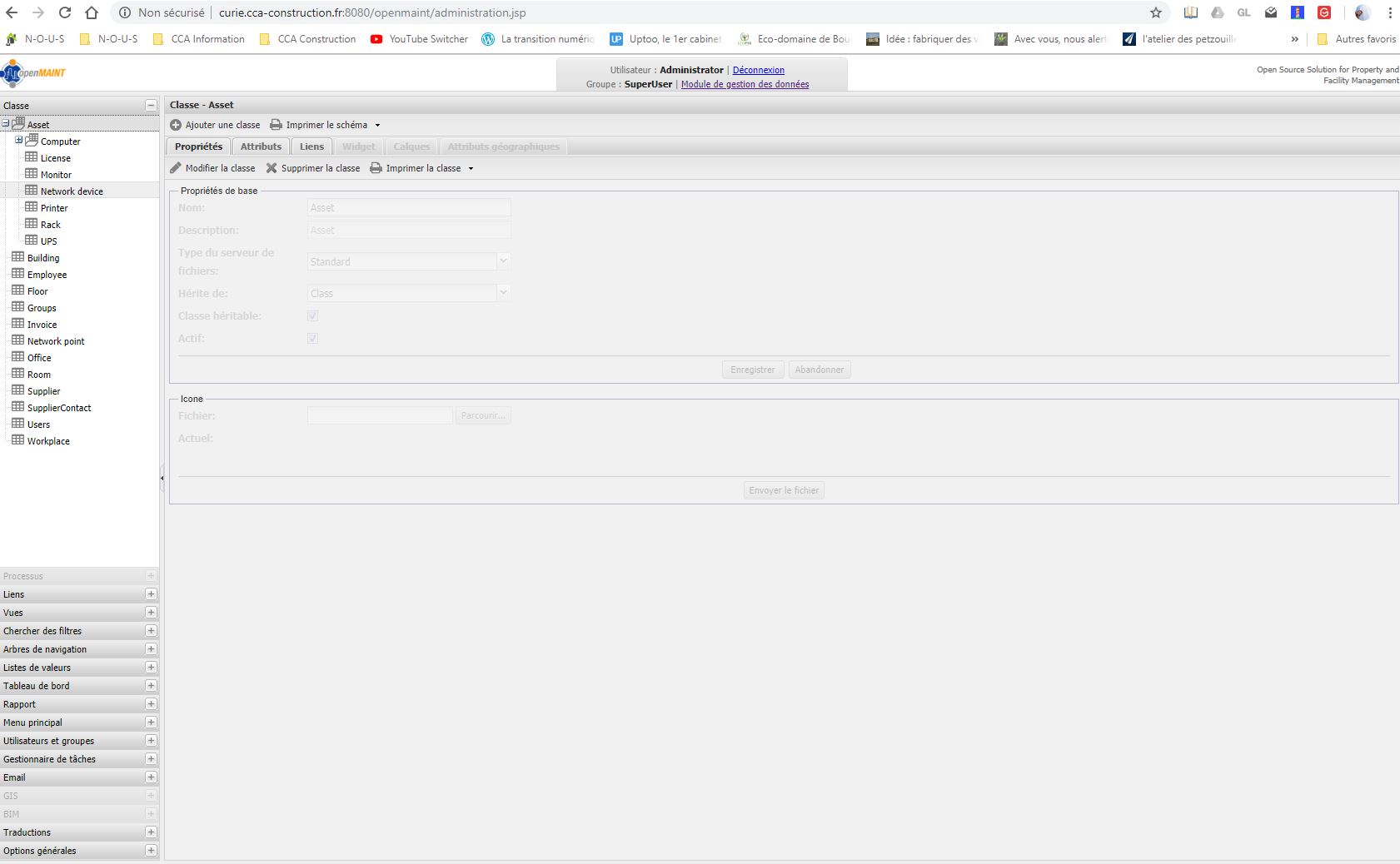1400x864 pixels.
Task: Expand the Computer tree node
Action: tap(18, 140)
